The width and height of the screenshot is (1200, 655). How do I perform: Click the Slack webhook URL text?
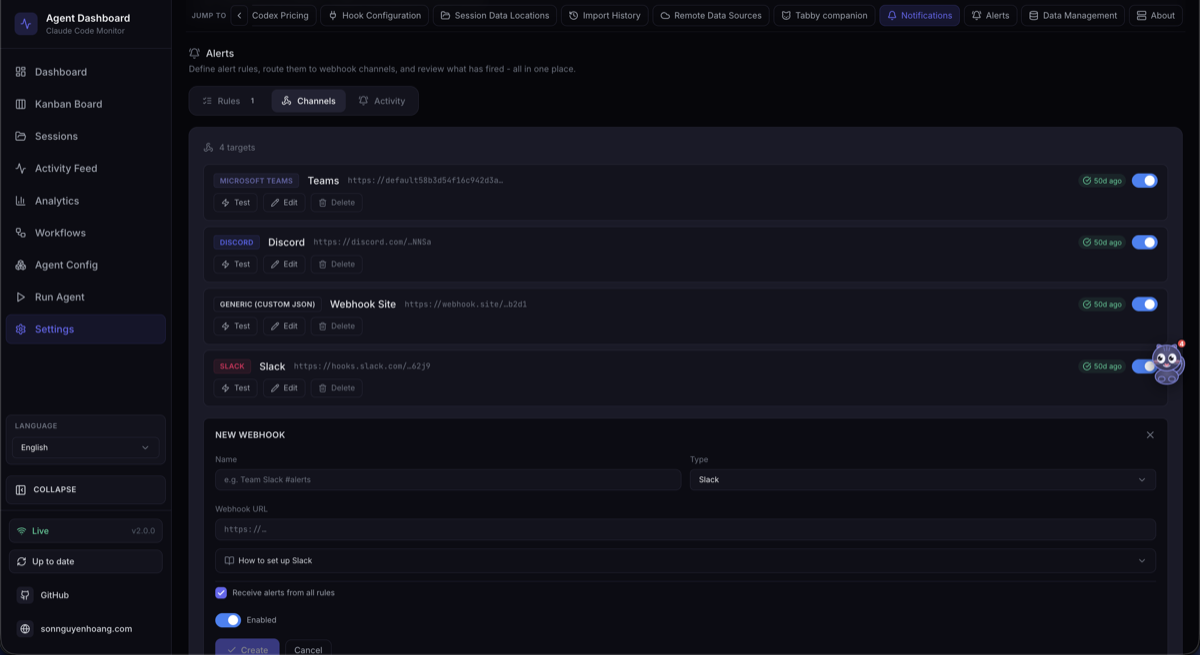(x=362, y=366)
